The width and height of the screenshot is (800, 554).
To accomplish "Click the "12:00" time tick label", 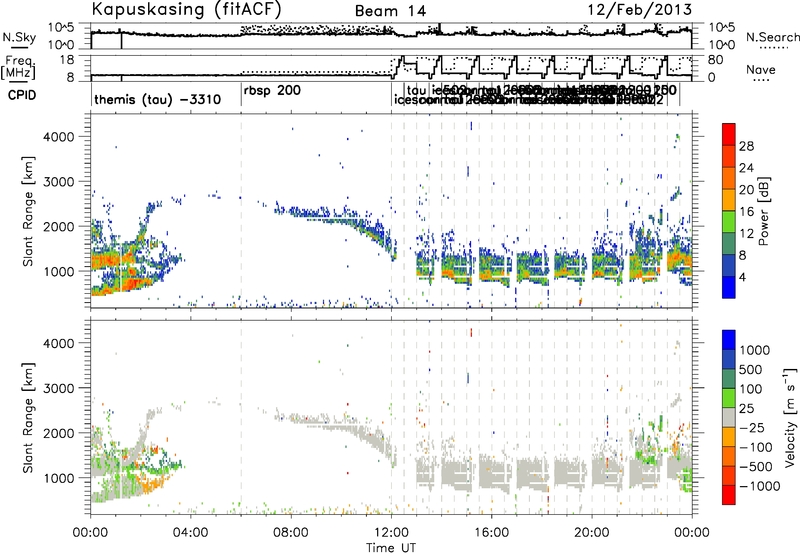I will (x=391, y=533).
